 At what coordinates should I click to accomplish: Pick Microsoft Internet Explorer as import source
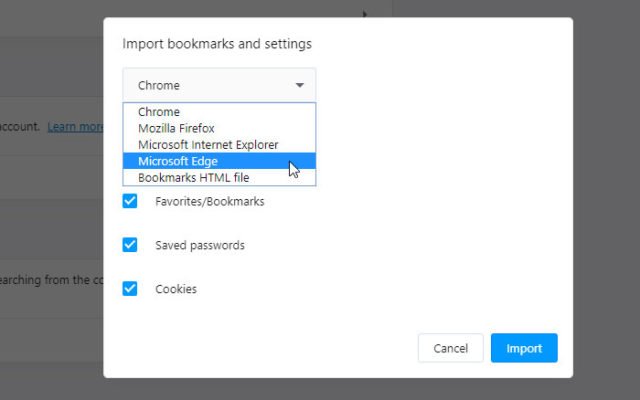208,145
